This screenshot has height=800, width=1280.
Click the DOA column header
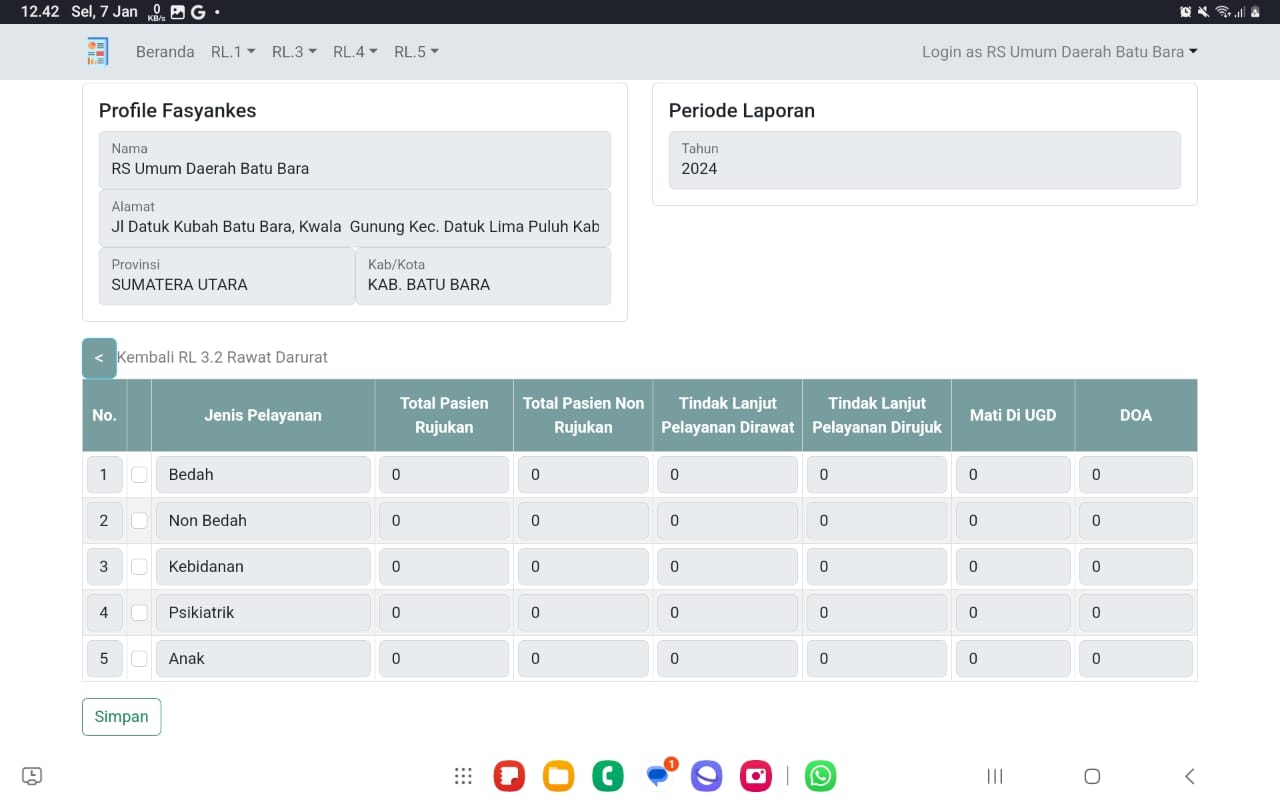pos(1136,415)
